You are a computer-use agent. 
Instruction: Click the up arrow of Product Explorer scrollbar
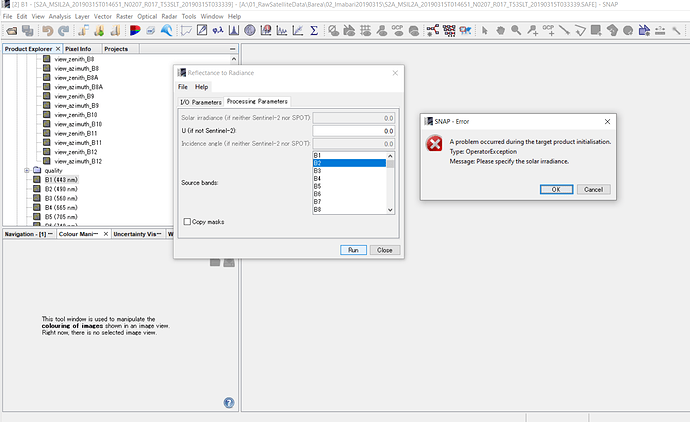point(234,59)
